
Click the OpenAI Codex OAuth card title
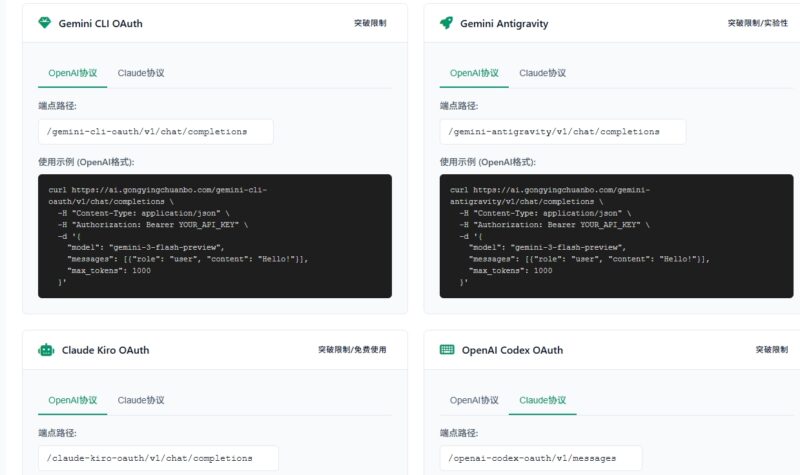click(512, 350)
